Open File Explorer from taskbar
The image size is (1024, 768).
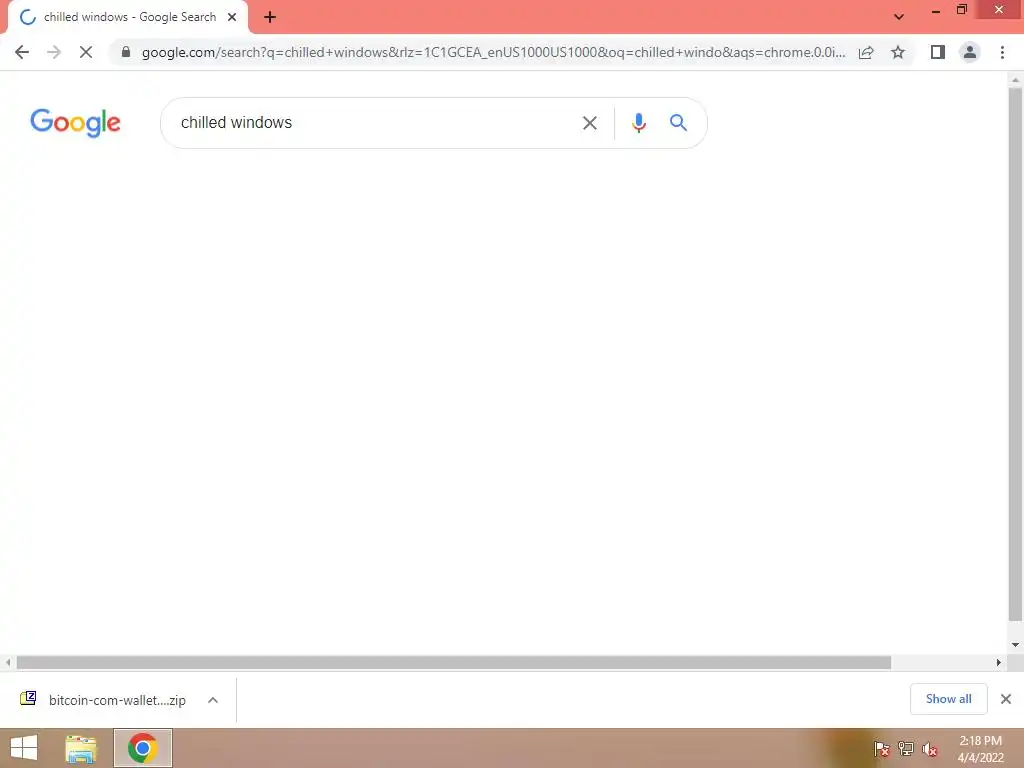(x=81, y=748)
